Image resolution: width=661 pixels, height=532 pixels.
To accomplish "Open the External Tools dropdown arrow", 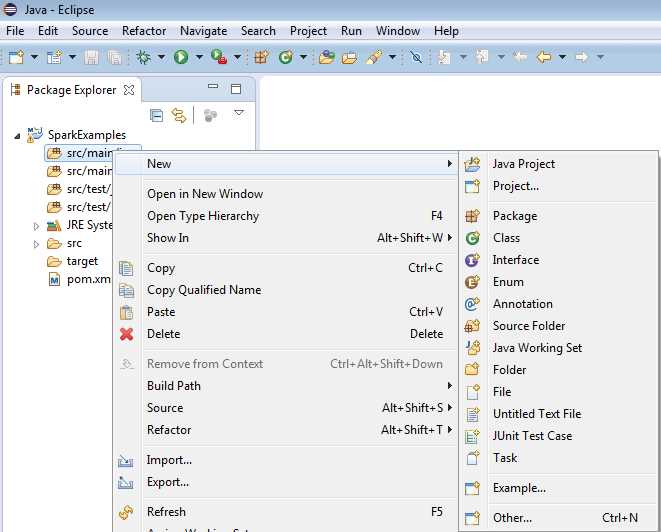I will pos(237,56).
